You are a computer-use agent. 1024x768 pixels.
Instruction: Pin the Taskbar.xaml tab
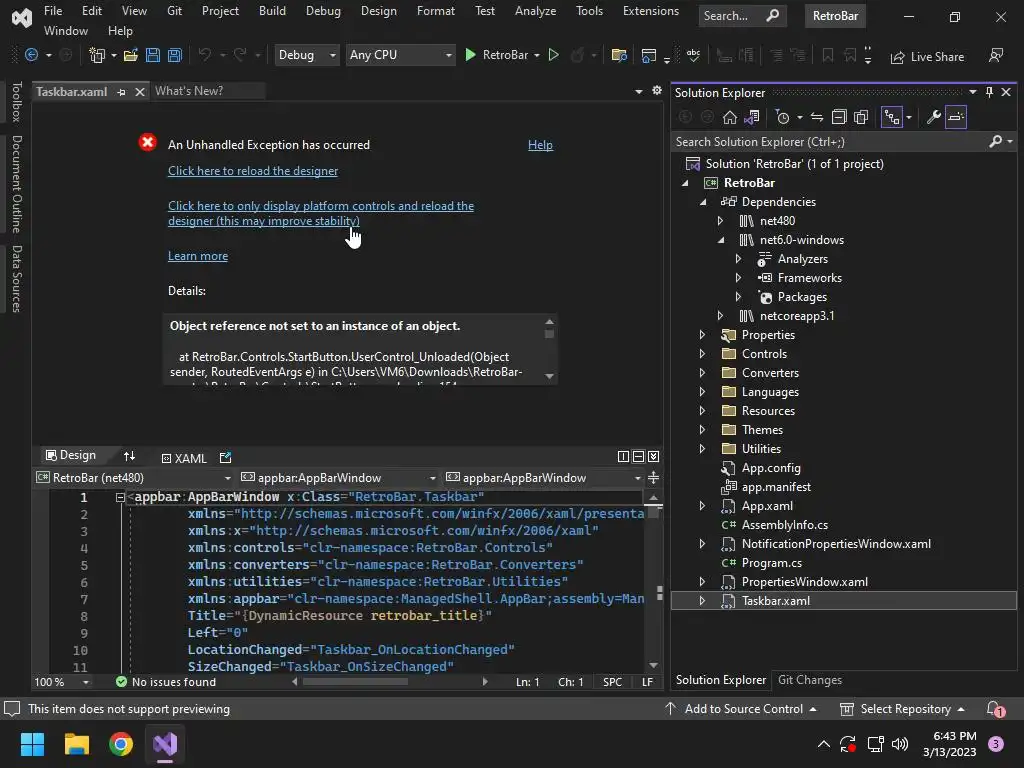tap(121, 92)
